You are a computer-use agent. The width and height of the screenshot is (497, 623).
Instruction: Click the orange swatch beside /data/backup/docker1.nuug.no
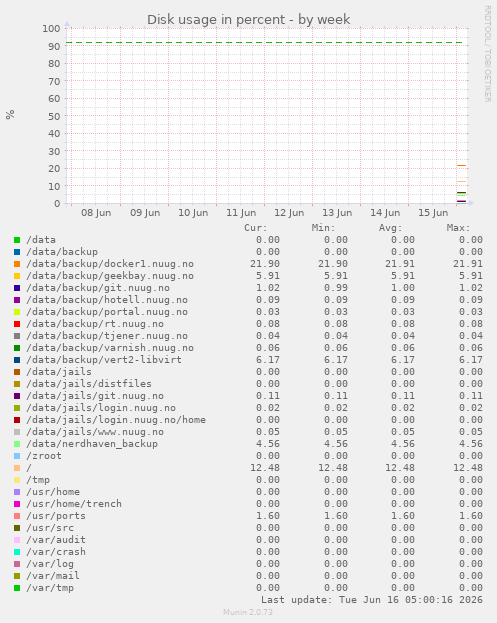17,264
